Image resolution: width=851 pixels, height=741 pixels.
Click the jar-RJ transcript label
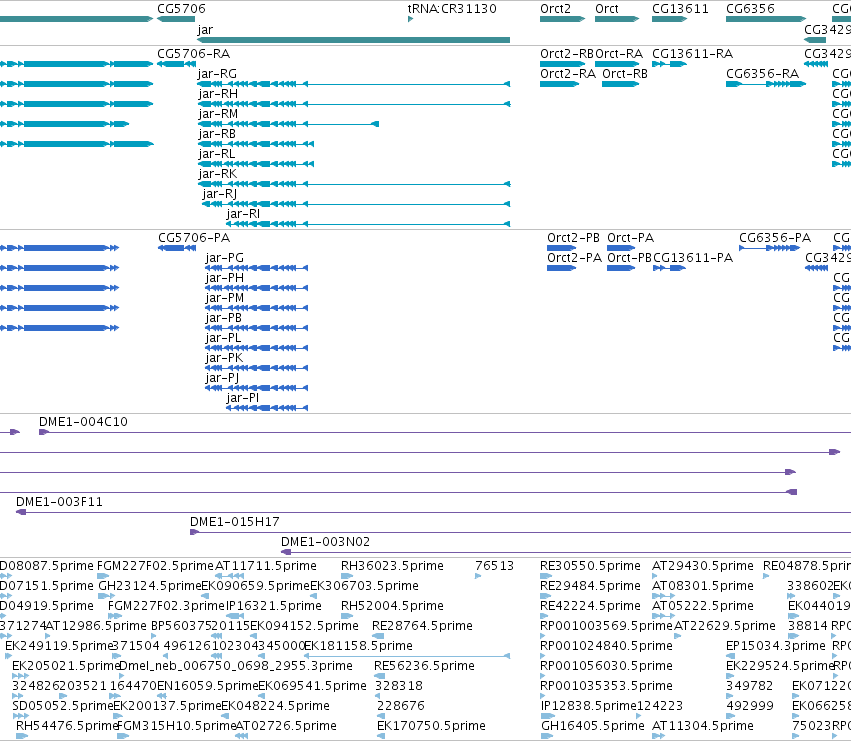click(x=219, y=194)
